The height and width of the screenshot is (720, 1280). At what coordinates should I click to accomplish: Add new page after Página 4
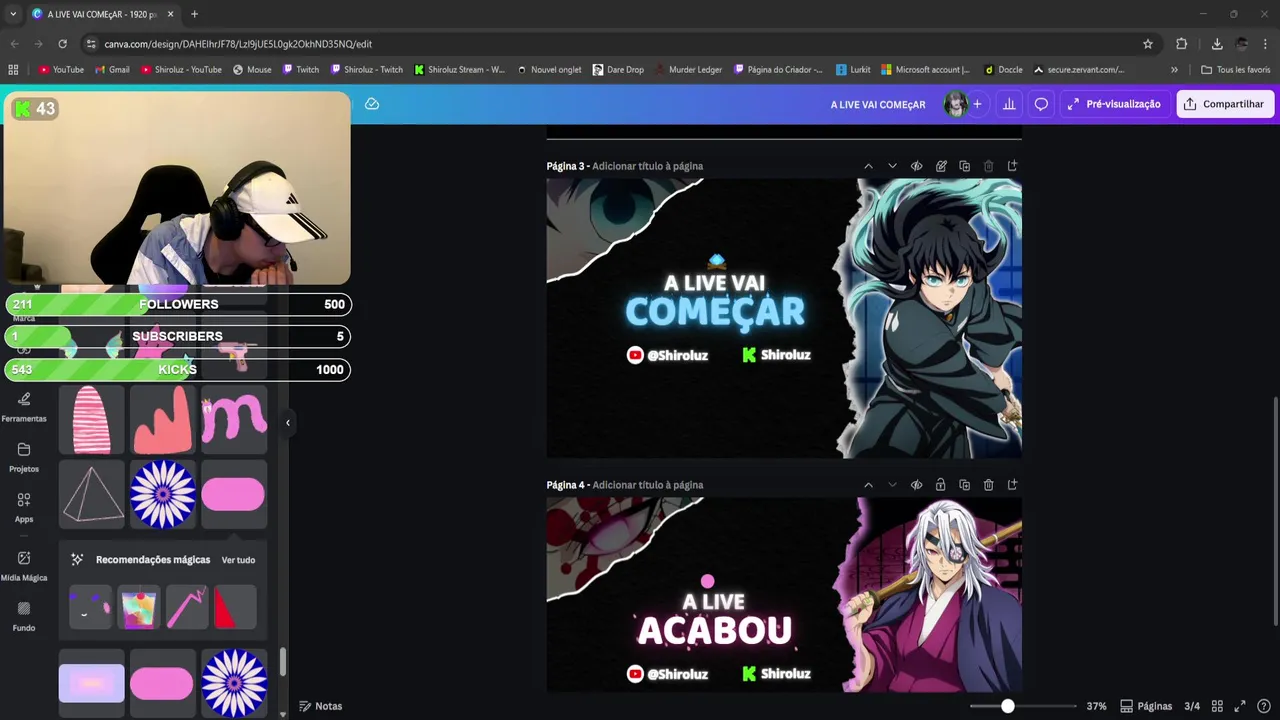coord(1012,485)
